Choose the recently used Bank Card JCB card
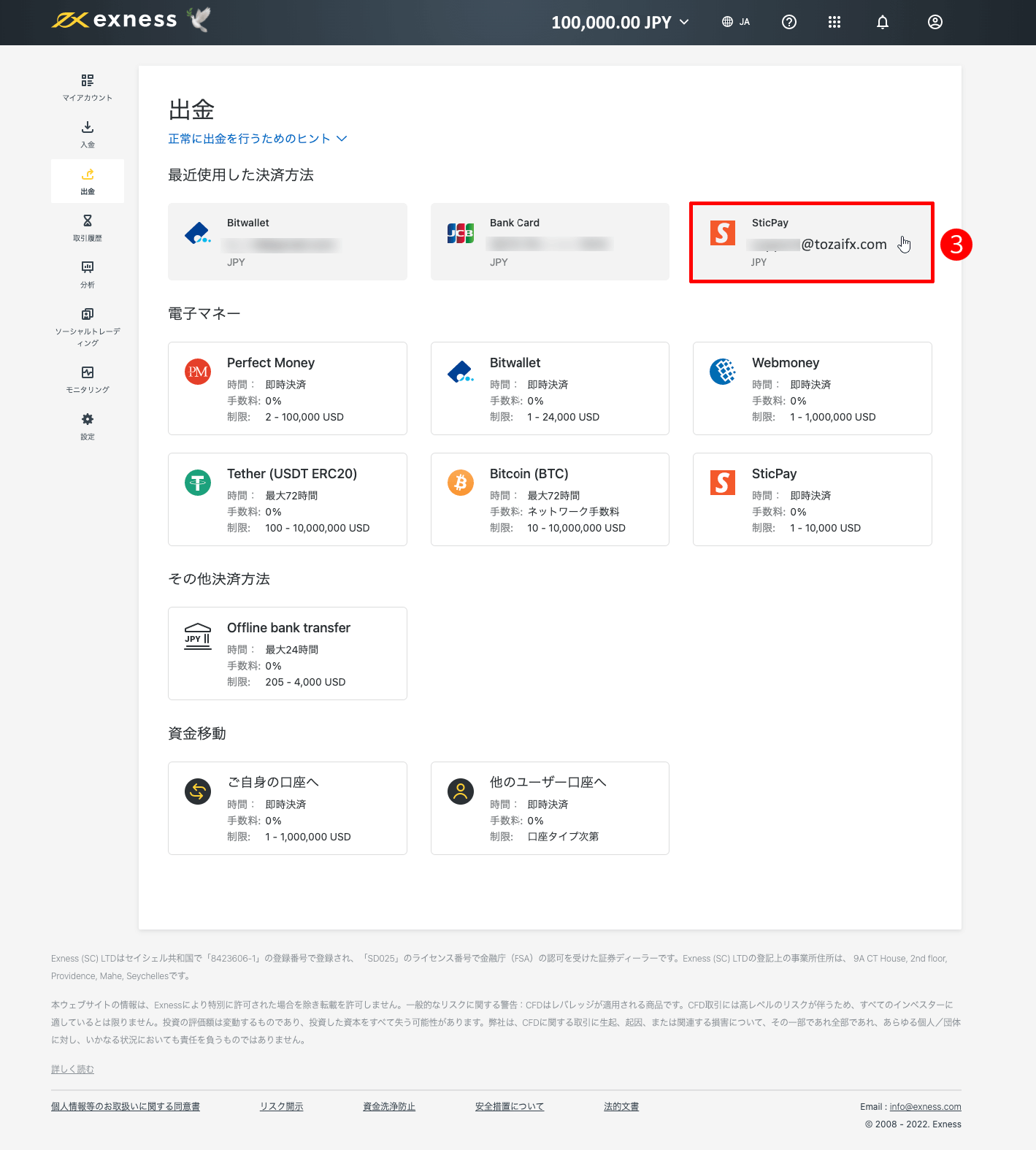This screenshot has width=1036, height=1150. (550, 242)
